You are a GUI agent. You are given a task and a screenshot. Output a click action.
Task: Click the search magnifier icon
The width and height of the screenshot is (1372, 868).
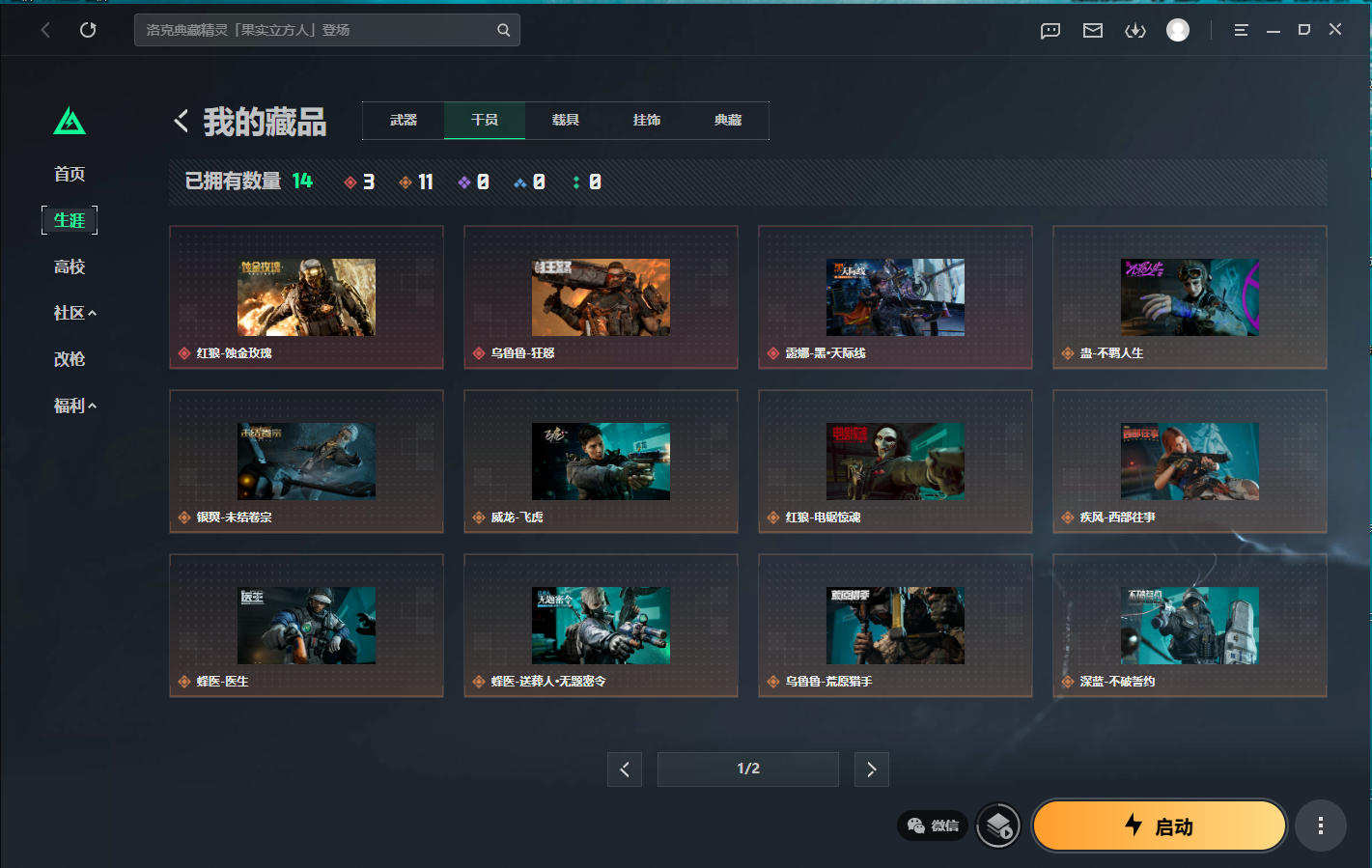[x=504, y=30]
